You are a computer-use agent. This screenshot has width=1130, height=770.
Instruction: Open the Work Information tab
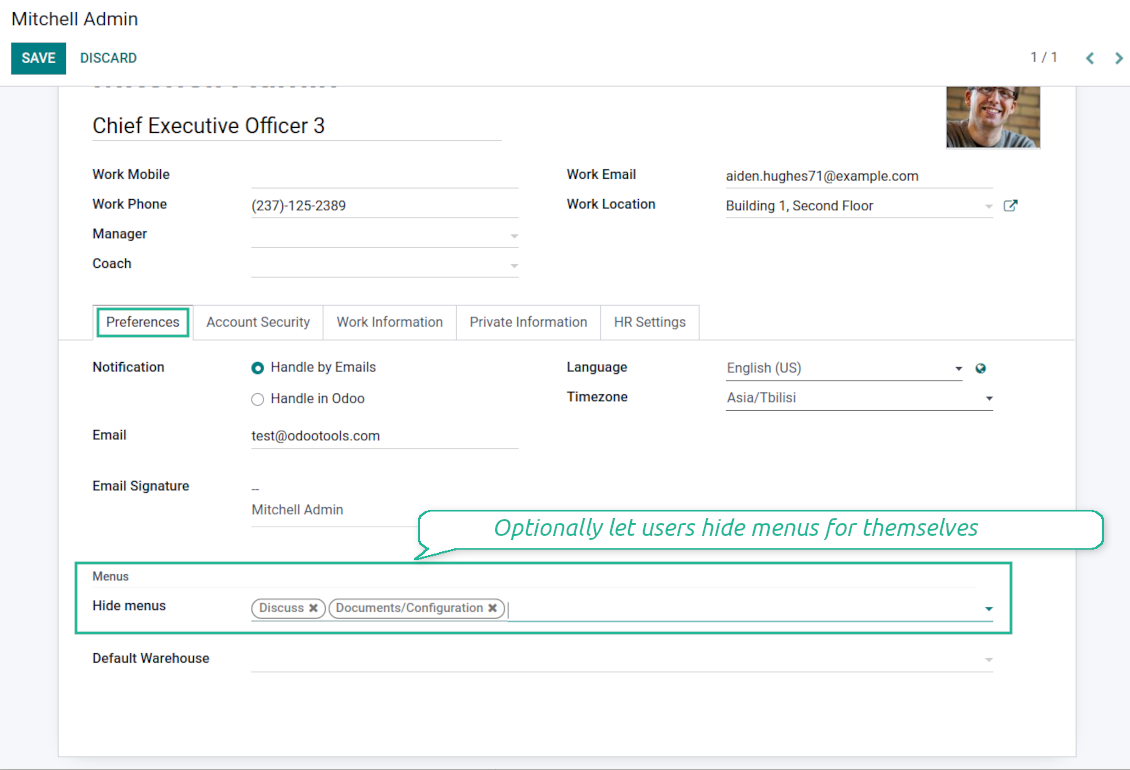[390, 322]
